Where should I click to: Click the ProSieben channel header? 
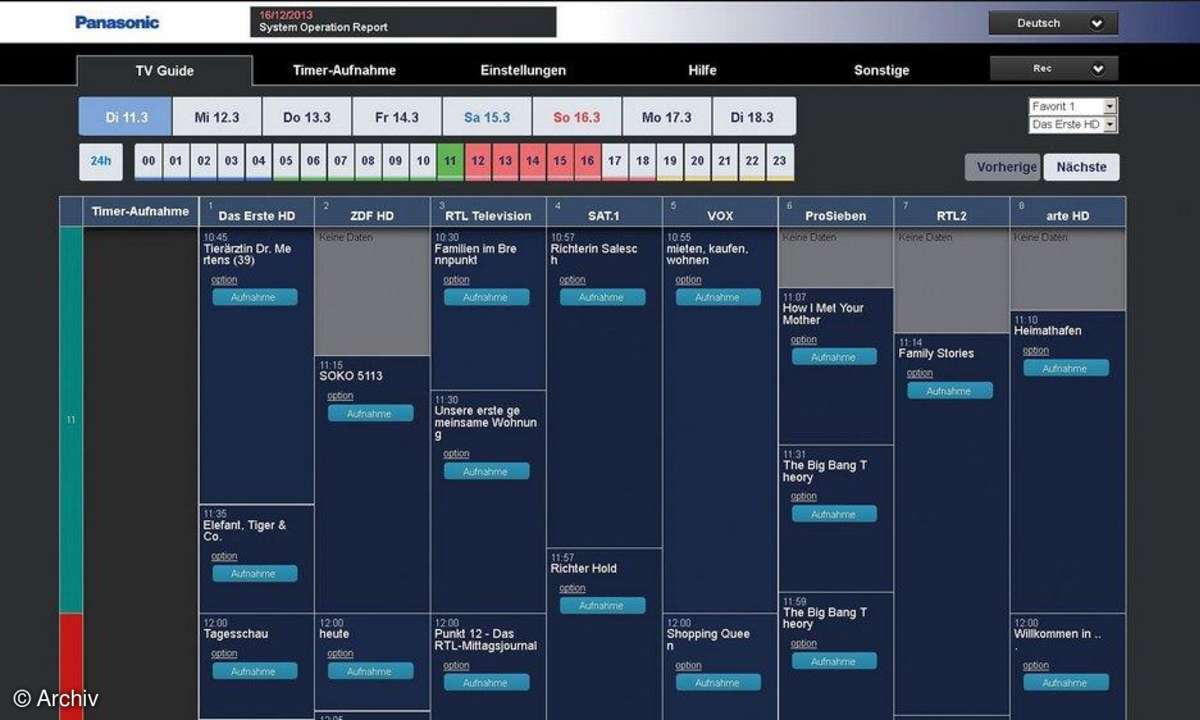pyautogui.click(x=836, y=212)
